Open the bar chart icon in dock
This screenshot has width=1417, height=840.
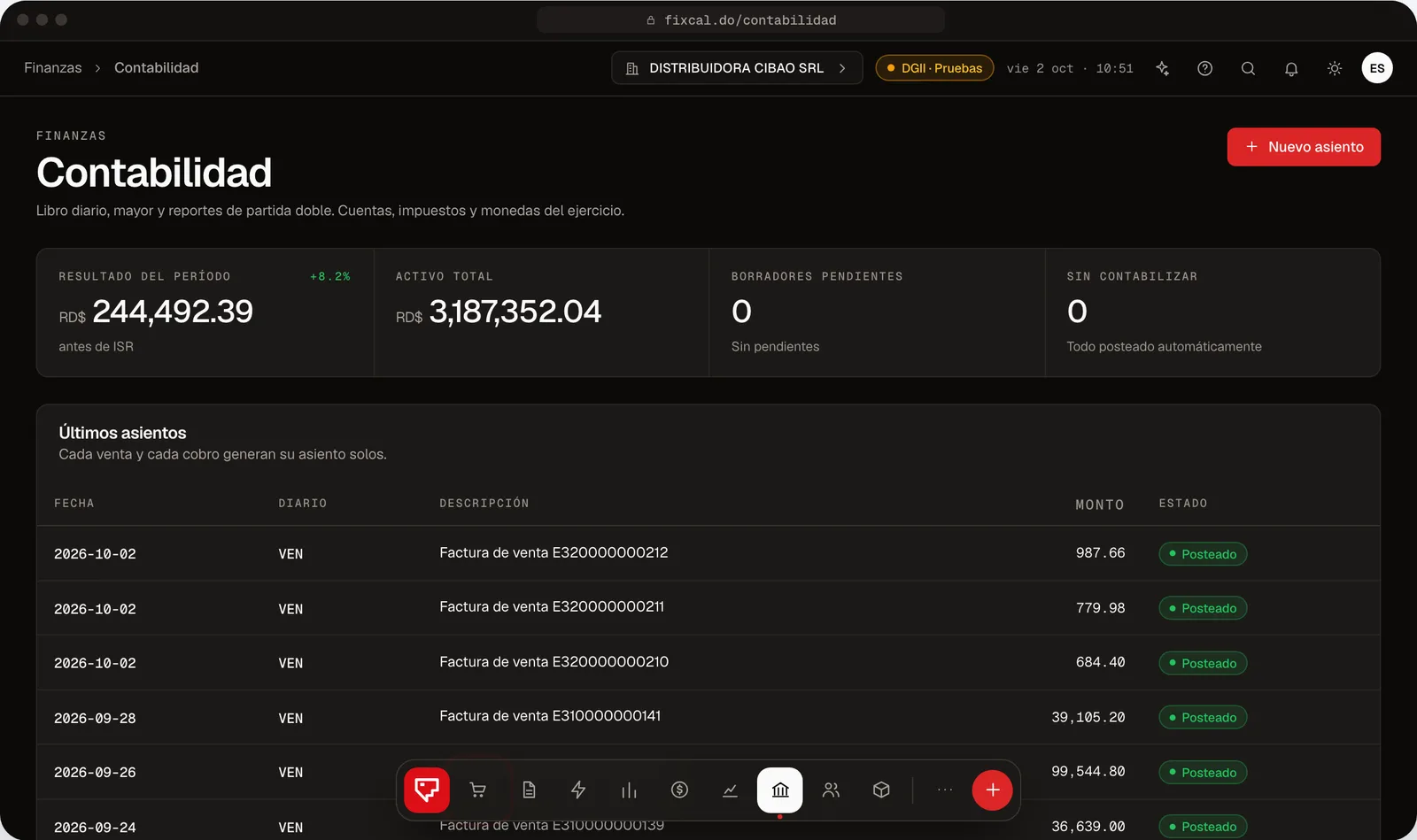tap(629, 790)
